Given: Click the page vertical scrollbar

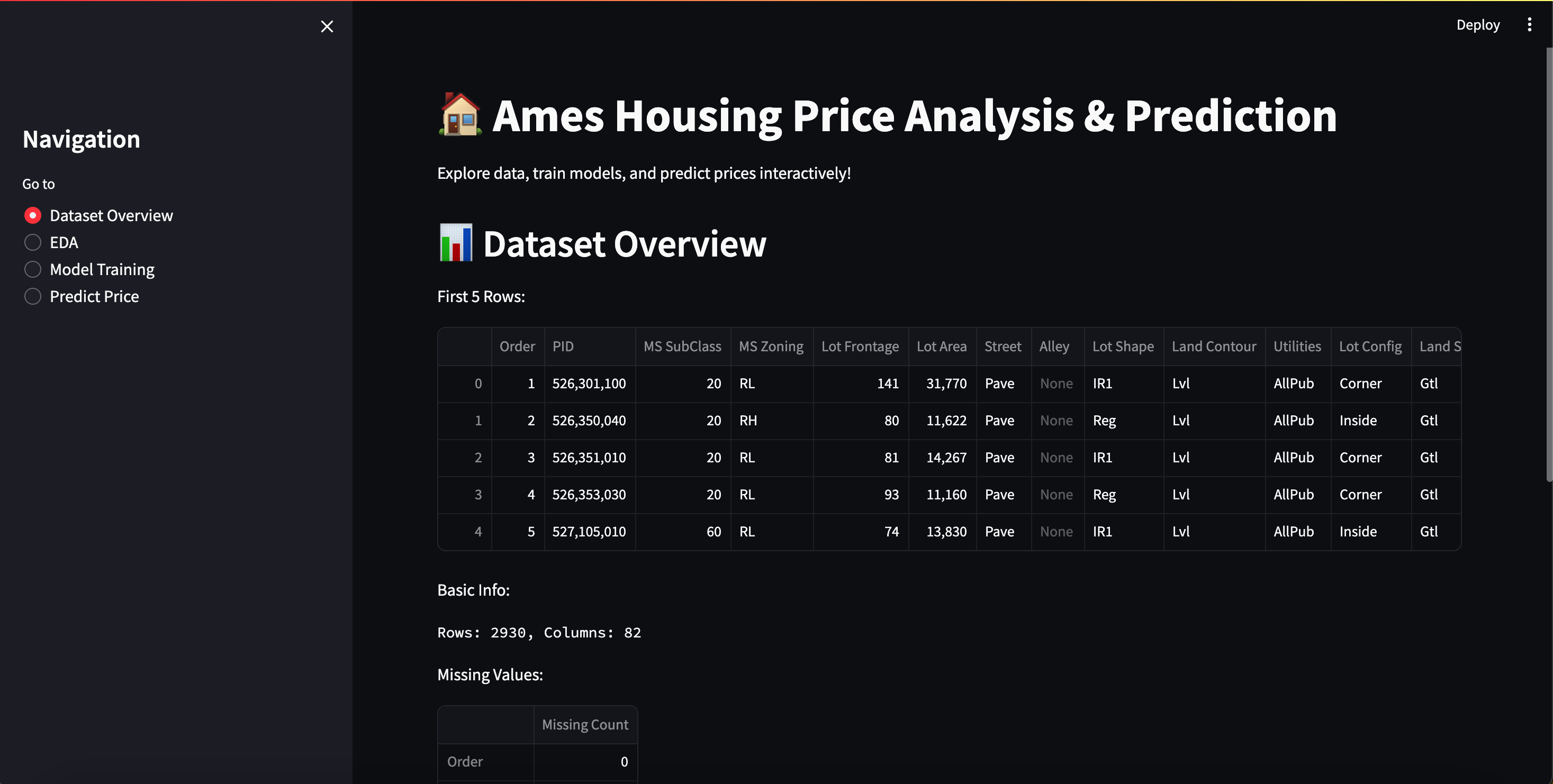Looking at the screenshot, I should [1548, 265].
